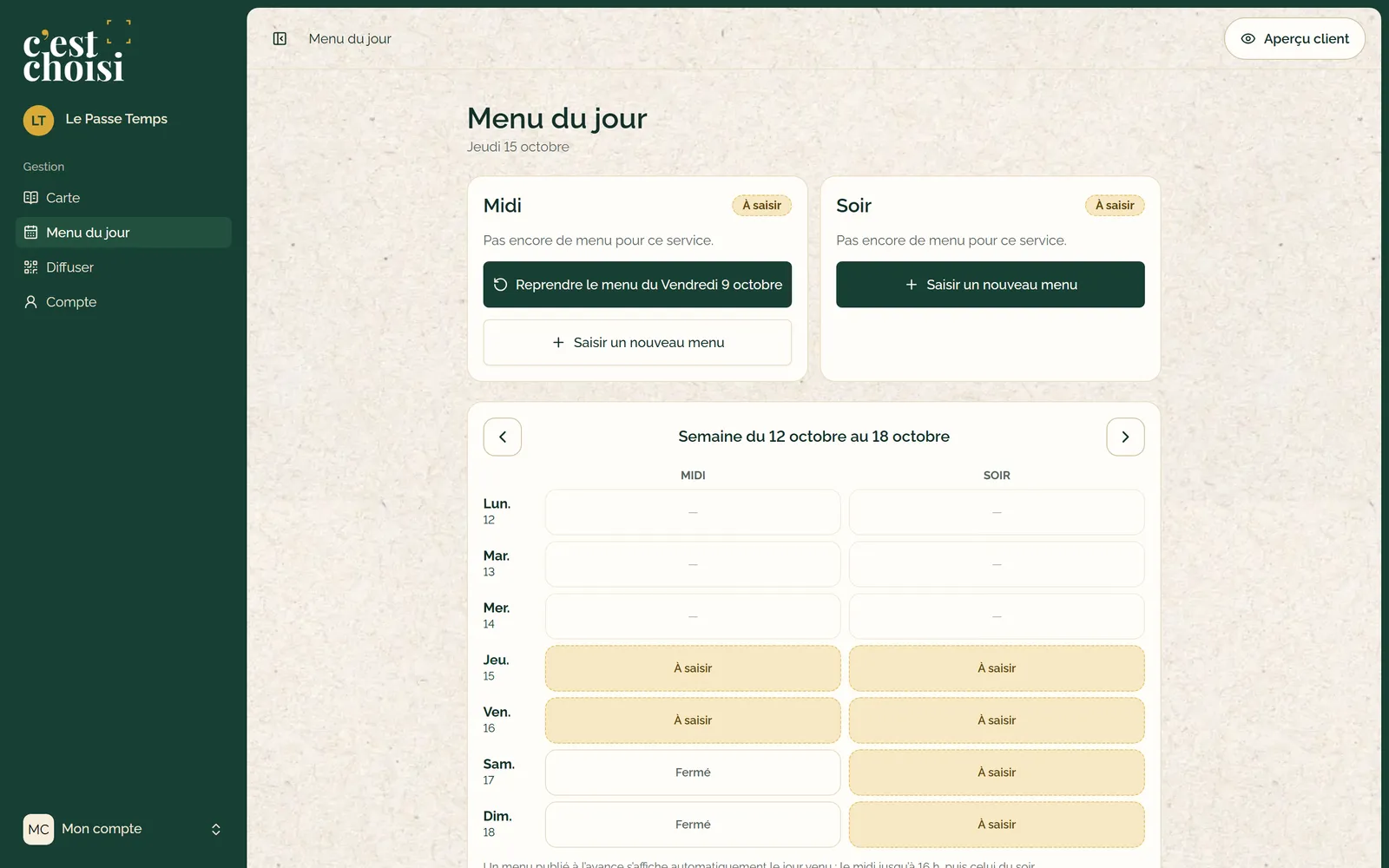Reprendre le menu du Vendredi 9 octobre
This screenshot has width=1389, height=868.
(637, 285)
